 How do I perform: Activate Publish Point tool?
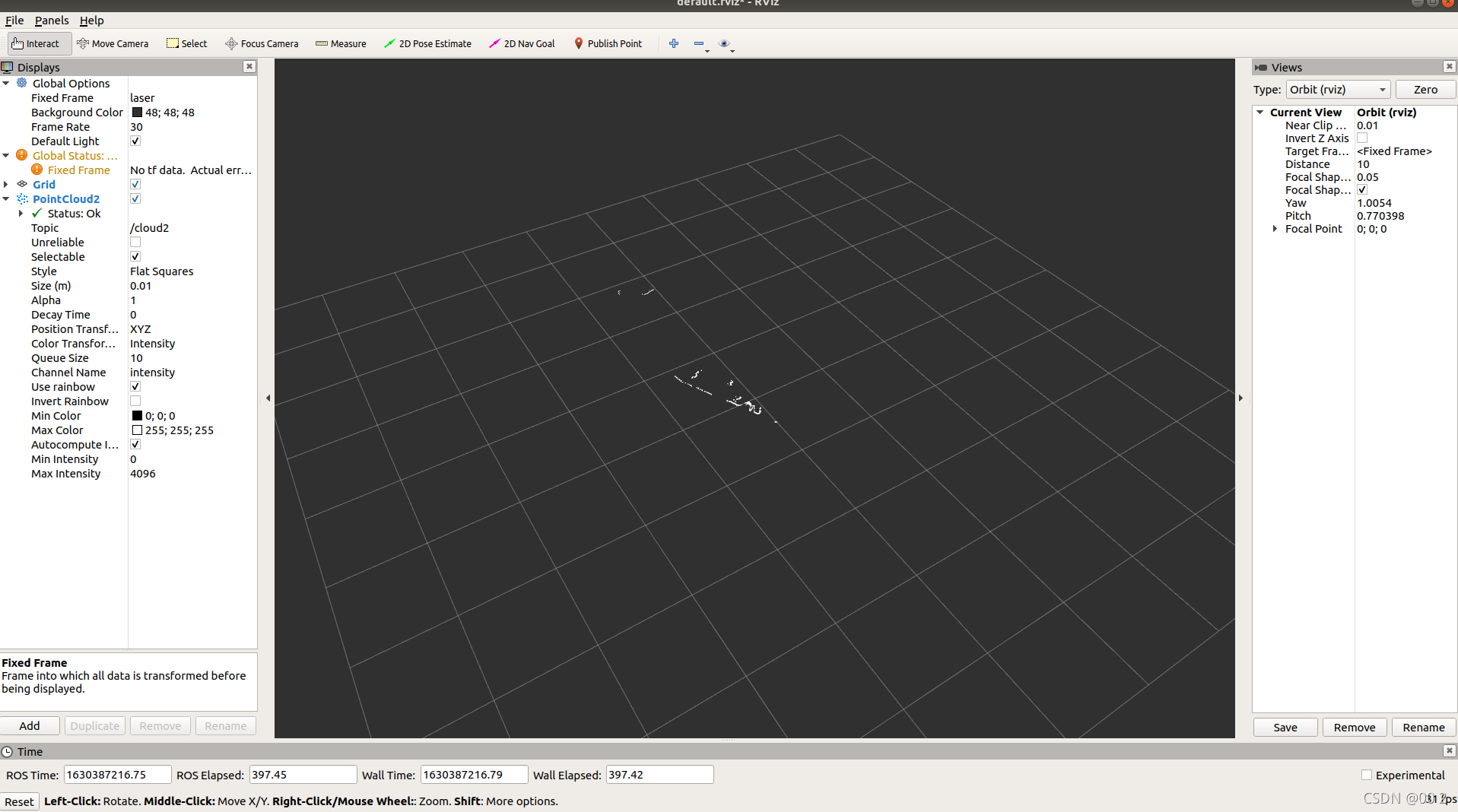click(608, 43)
